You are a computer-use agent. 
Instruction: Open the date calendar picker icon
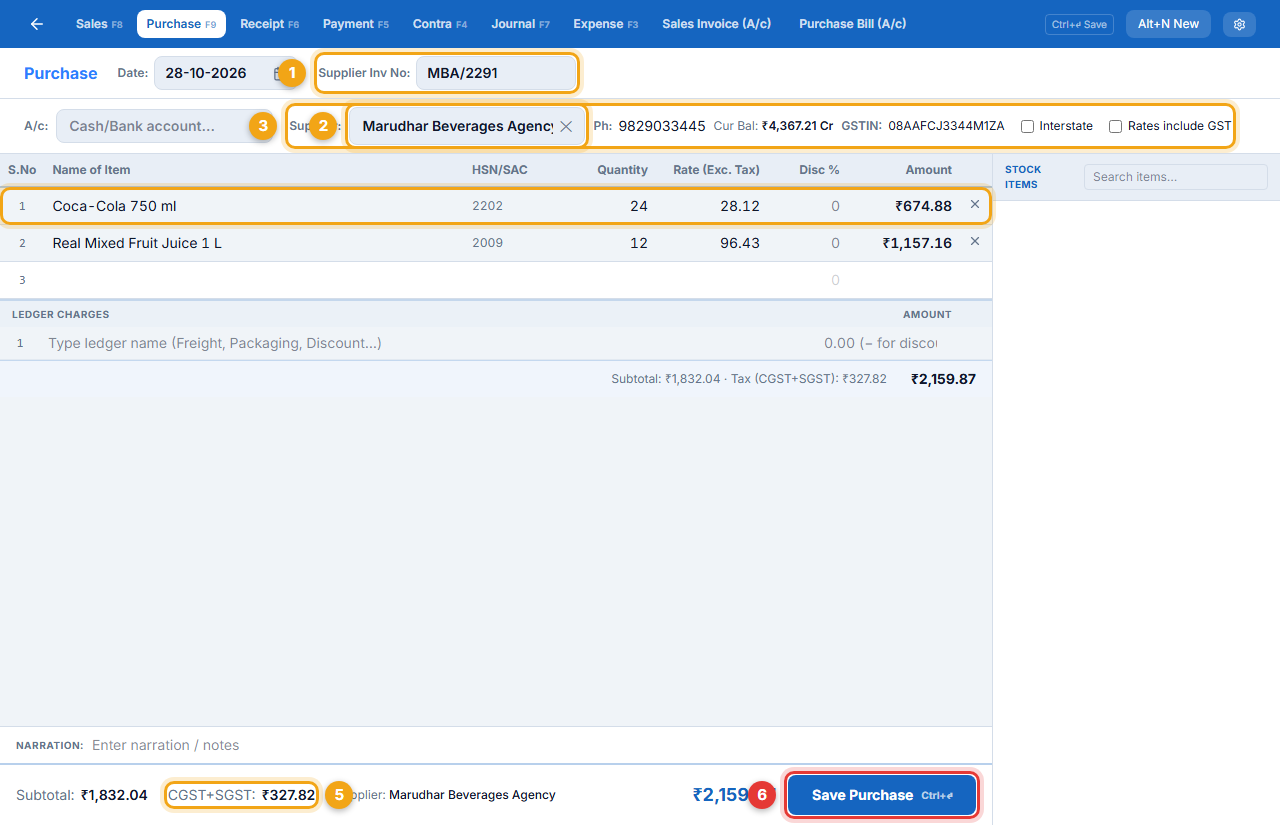(x=279, y=73)
